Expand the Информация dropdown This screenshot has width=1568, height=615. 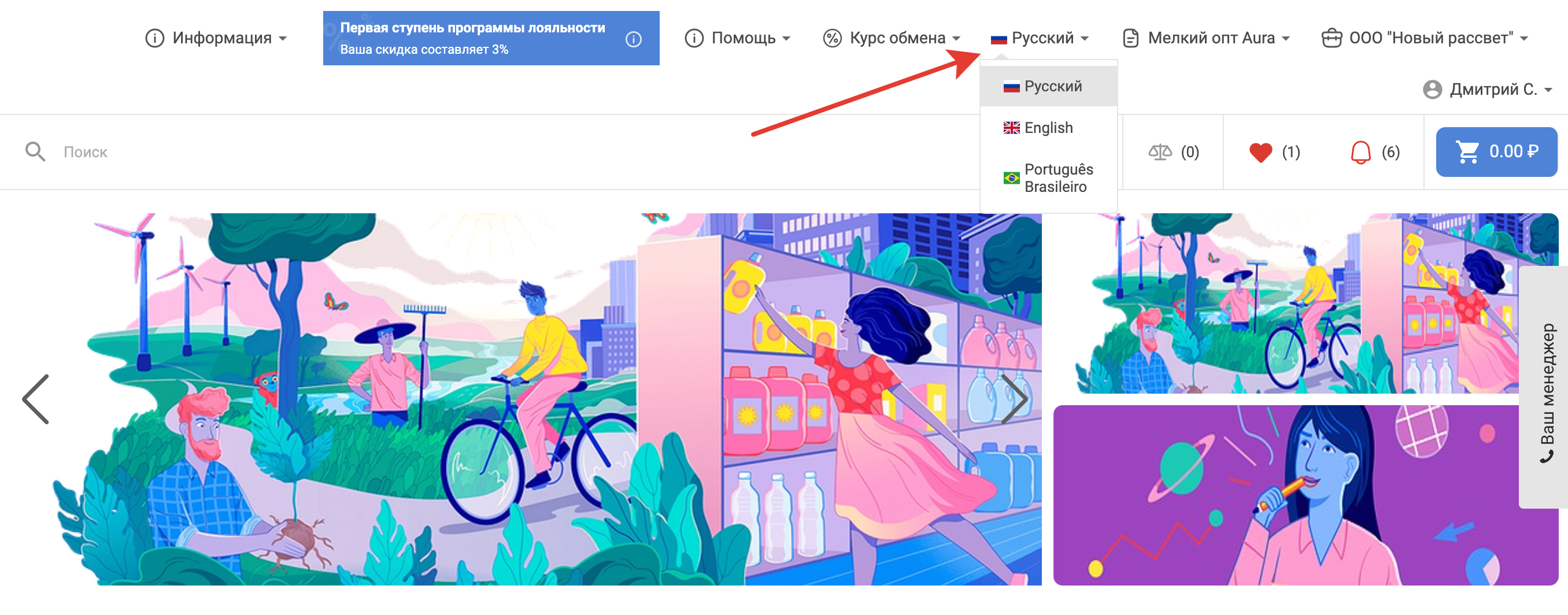pyautogui.click(x=216, y=38)
